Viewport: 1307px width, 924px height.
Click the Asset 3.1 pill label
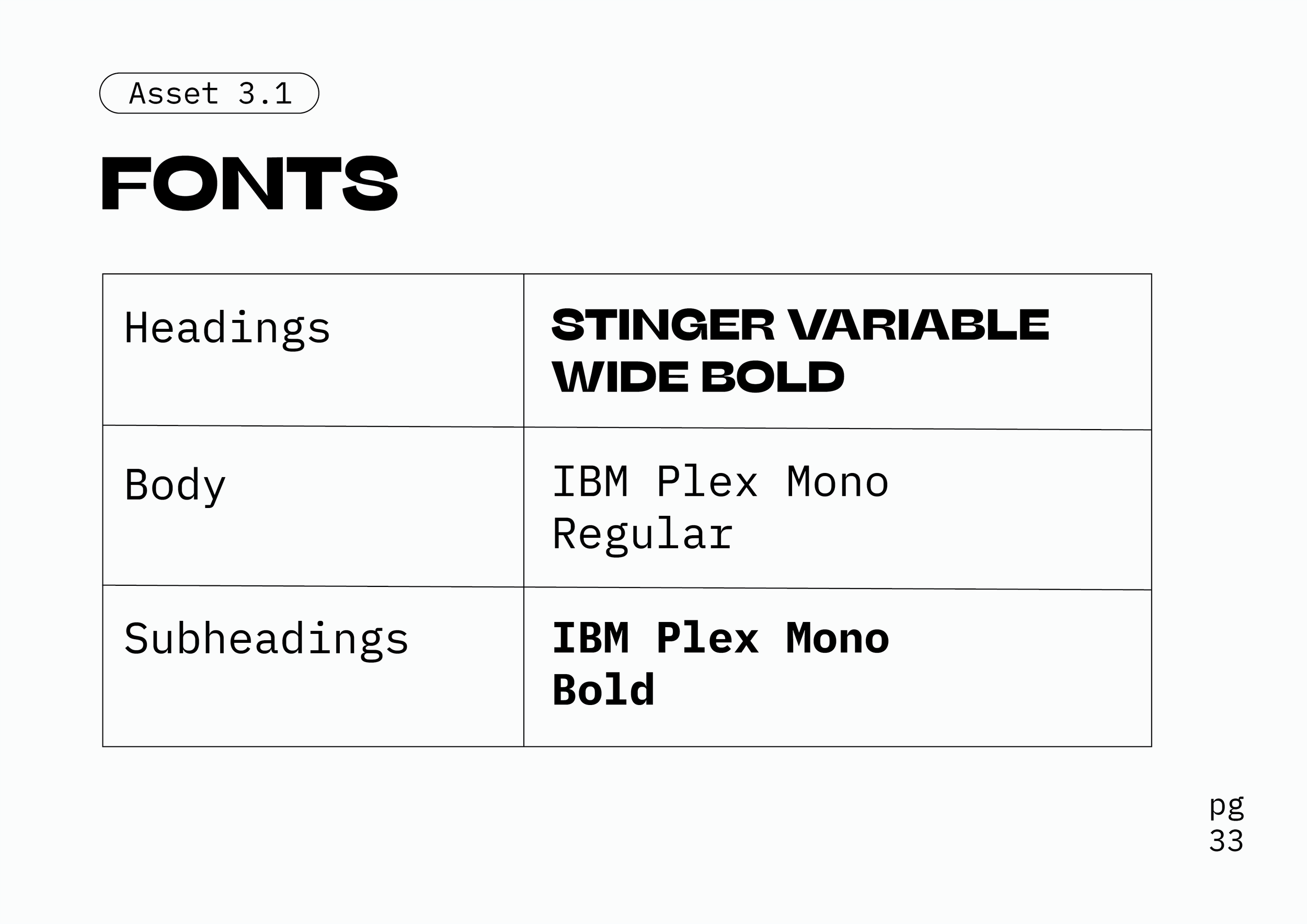pyautogui.click(x=209, y=94)
